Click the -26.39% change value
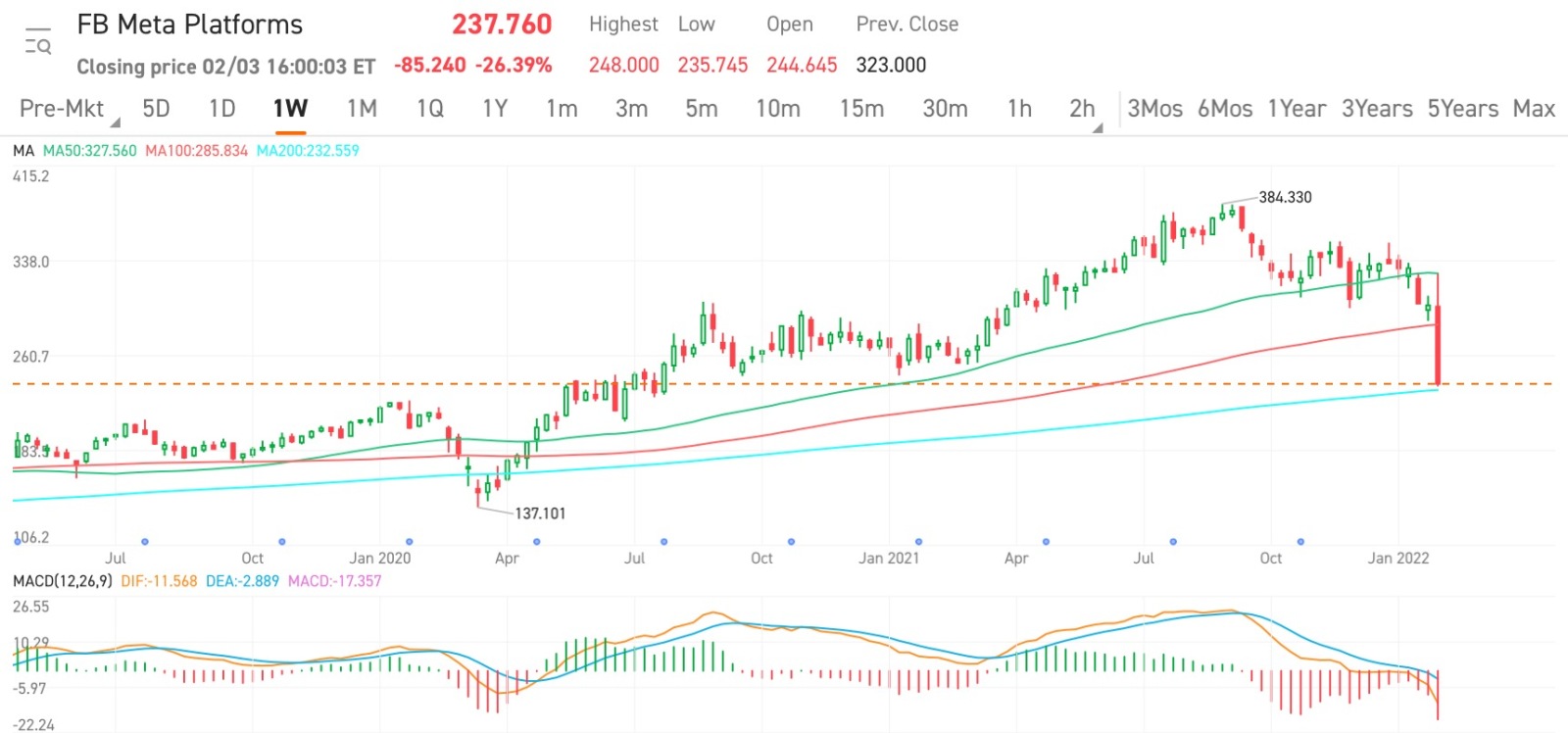 click(514, 66)
